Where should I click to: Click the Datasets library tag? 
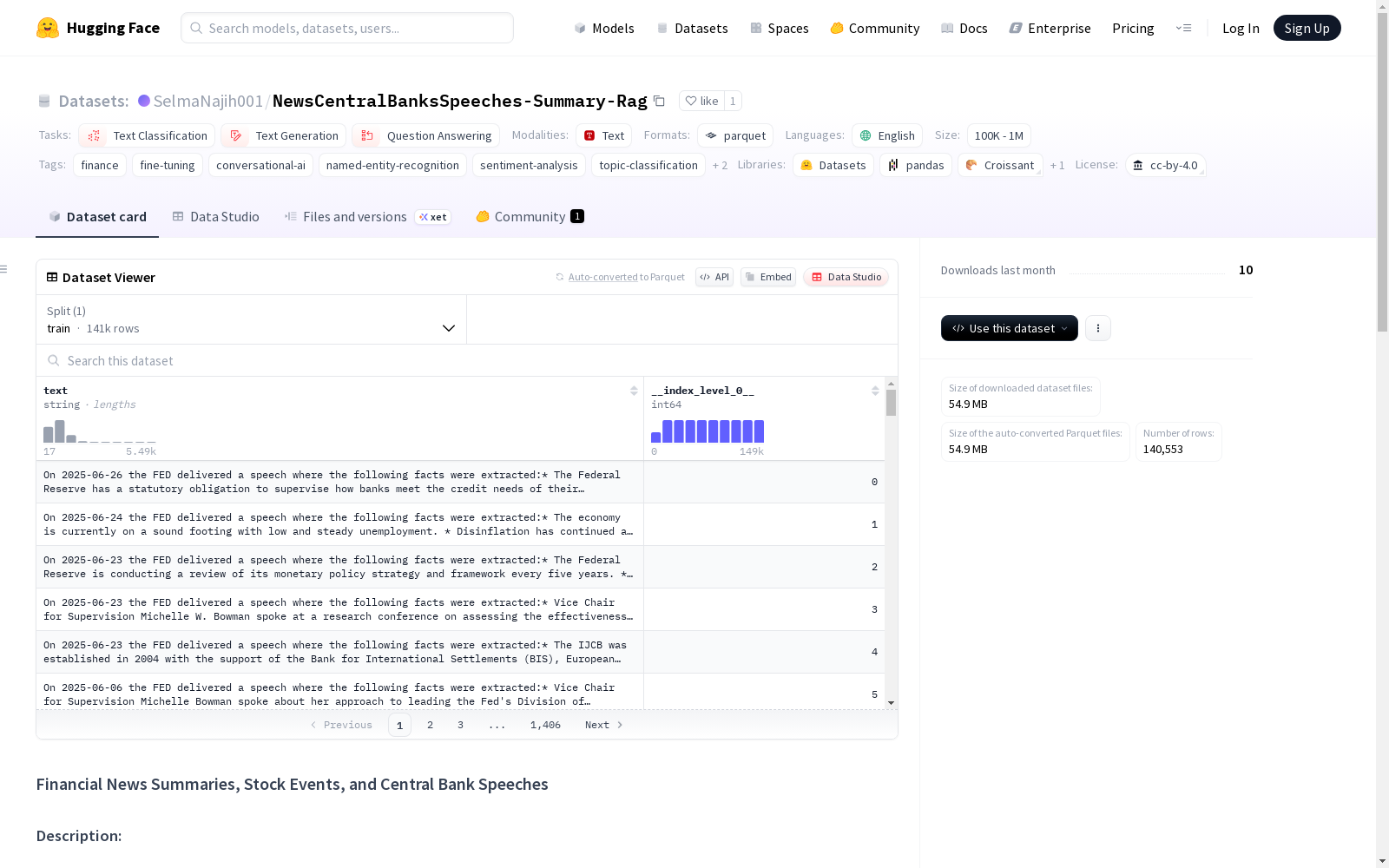tap(833, 165)
